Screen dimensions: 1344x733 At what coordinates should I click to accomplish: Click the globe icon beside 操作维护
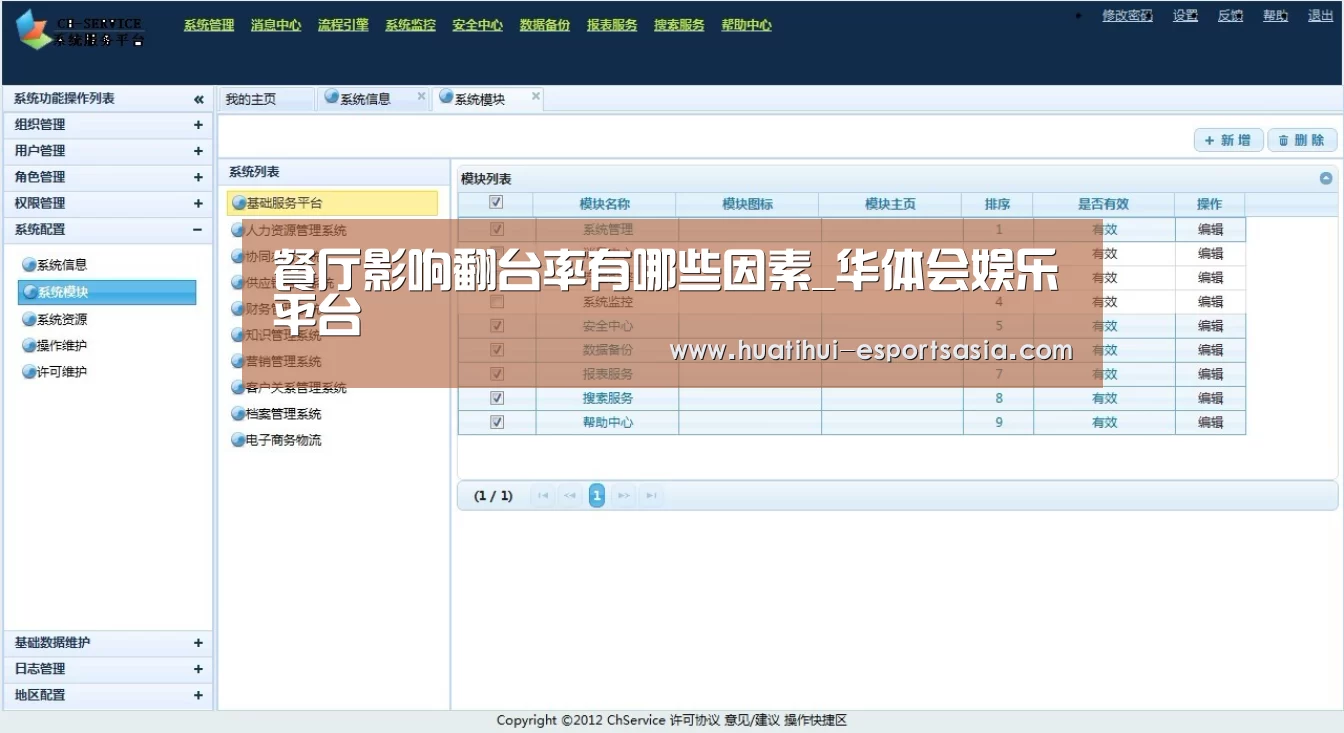pos(29,346)
